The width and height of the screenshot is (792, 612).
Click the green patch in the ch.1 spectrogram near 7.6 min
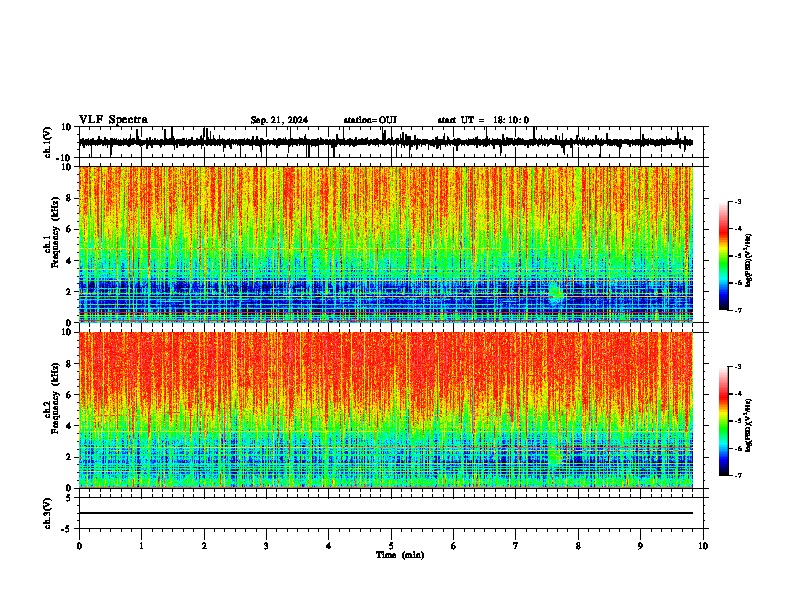click(556, 293)
